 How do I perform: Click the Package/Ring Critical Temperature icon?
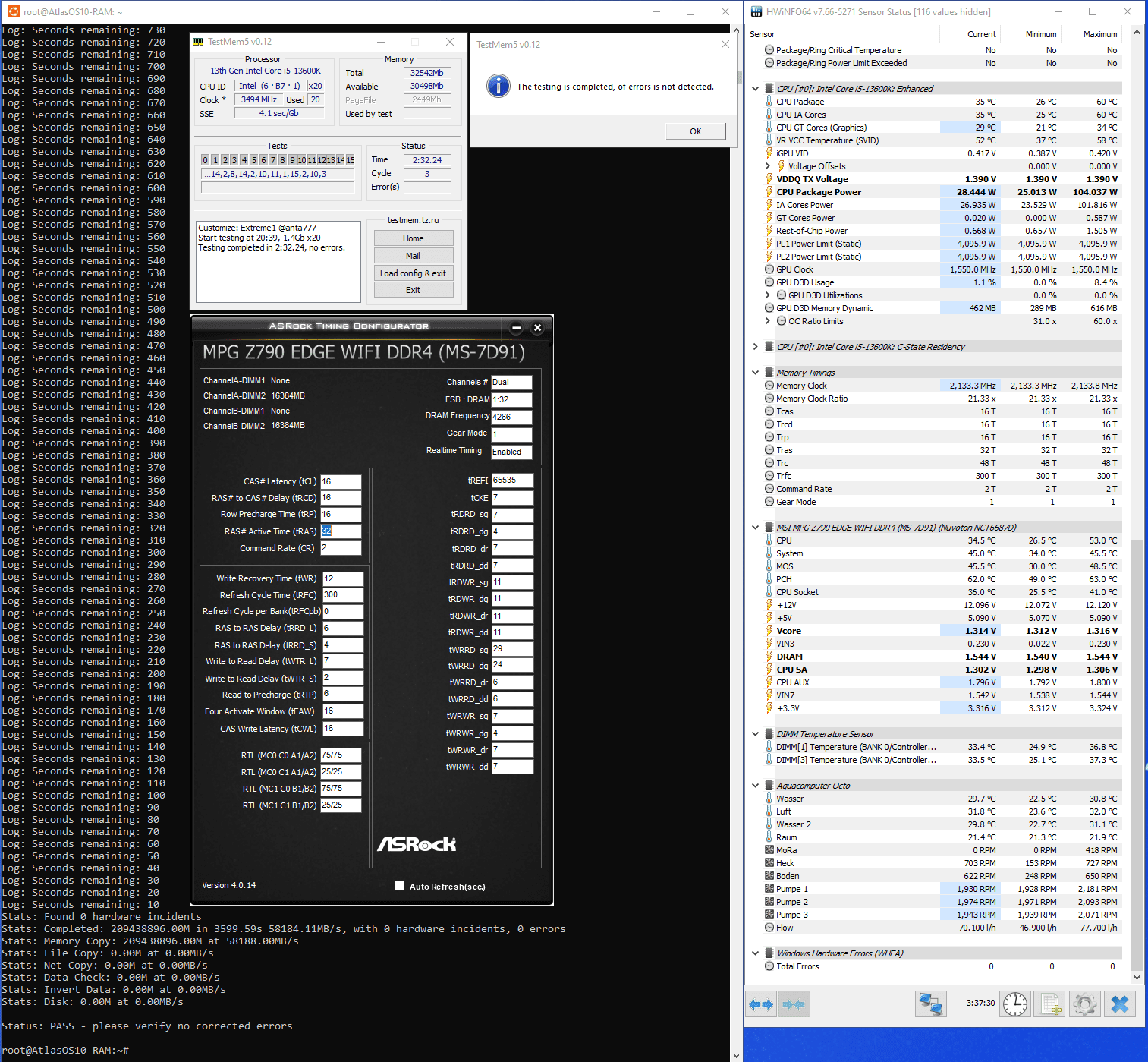[x=769, y=50]
